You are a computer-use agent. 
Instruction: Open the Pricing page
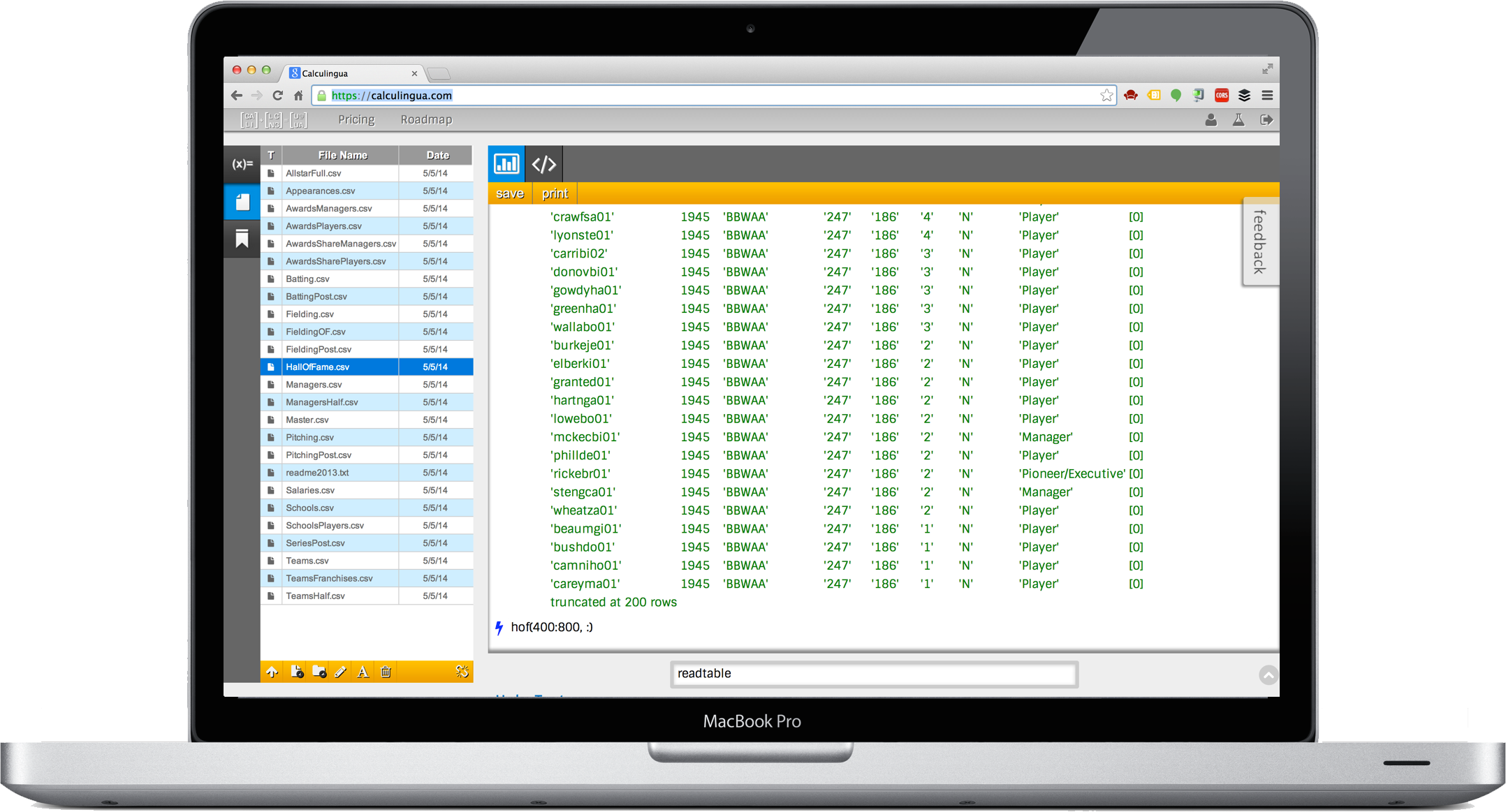356,119
